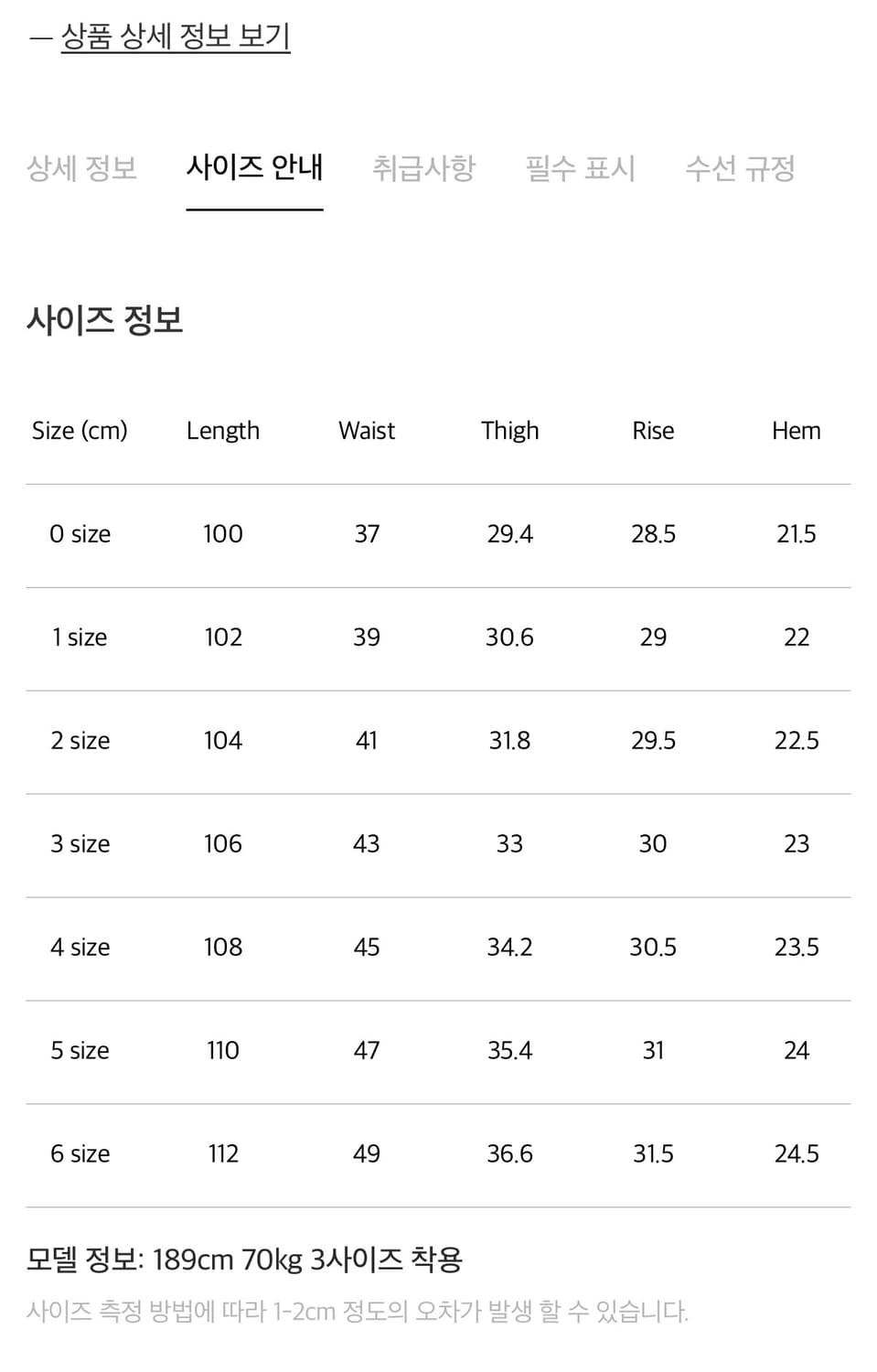Click the measurement tolerance disclaimer text
The image size is (877, 1372).
[356, 1310]
